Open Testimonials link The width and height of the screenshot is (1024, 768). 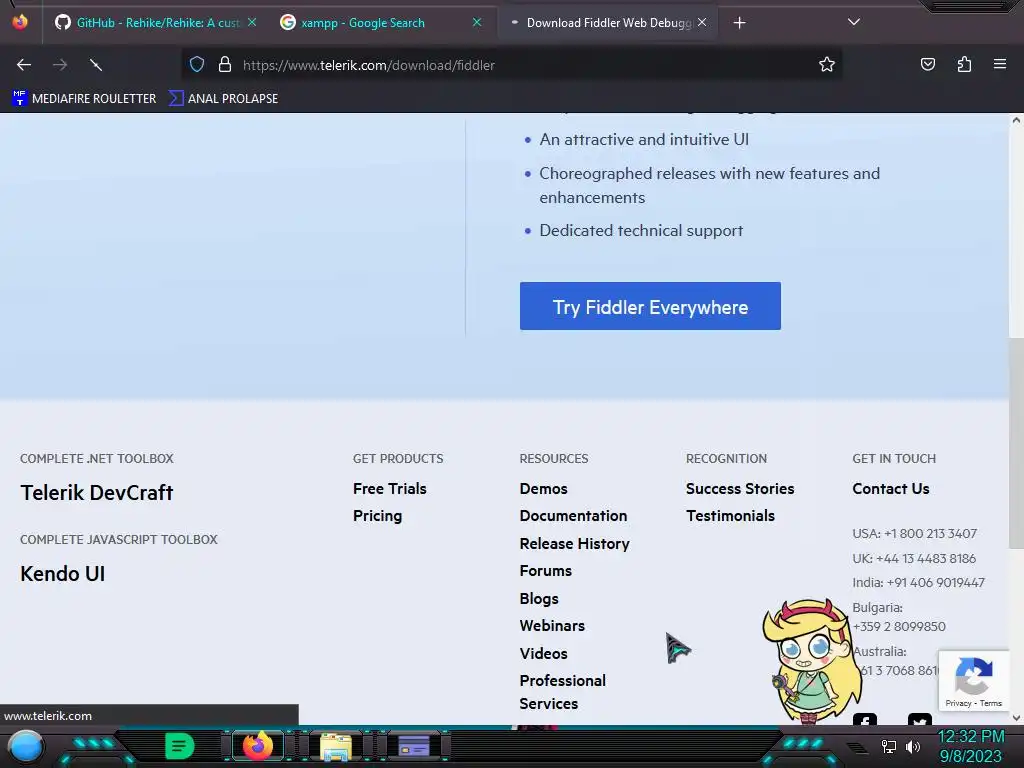coord(730,516)
